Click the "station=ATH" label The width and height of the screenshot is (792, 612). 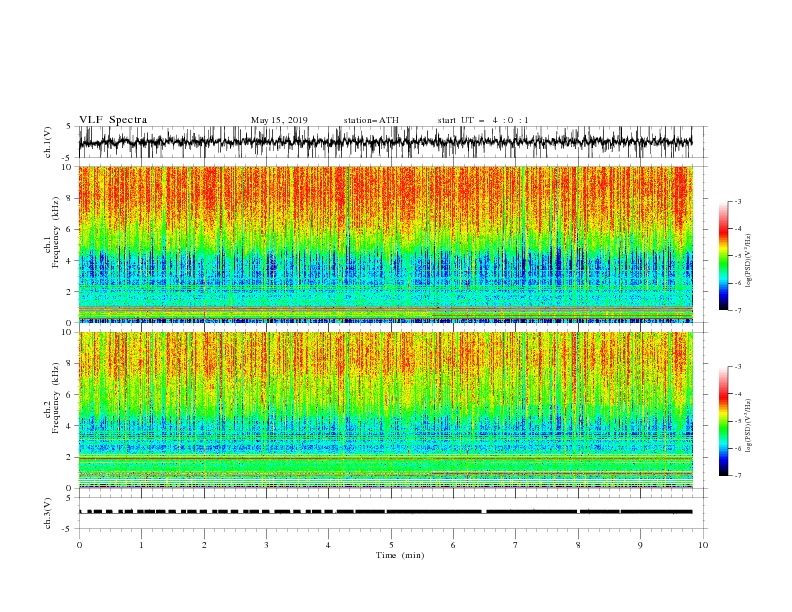tap(371, 120)
